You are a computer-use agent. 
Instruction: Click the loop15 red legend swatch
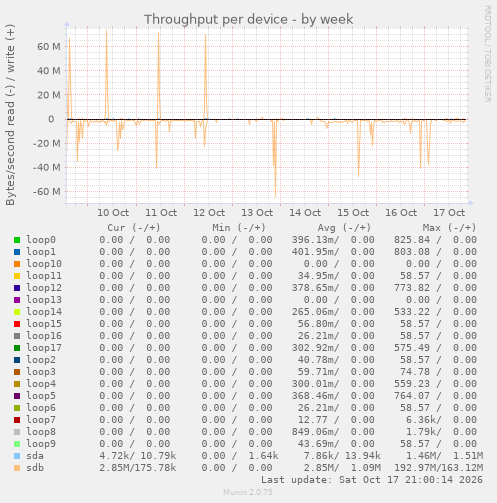17,324
